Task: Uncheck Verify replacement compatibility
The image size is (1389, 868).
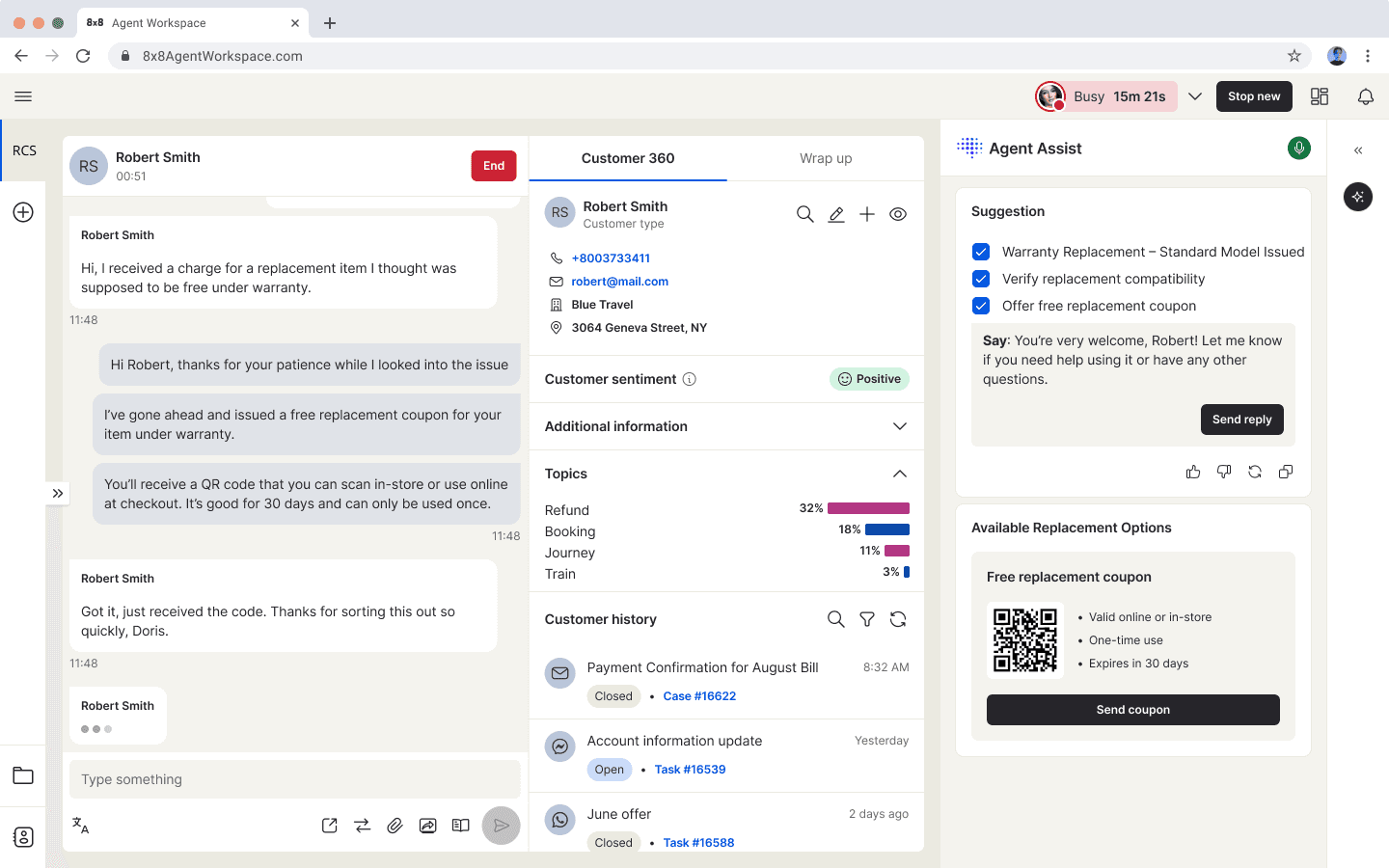Action: [x=981, y=279]
